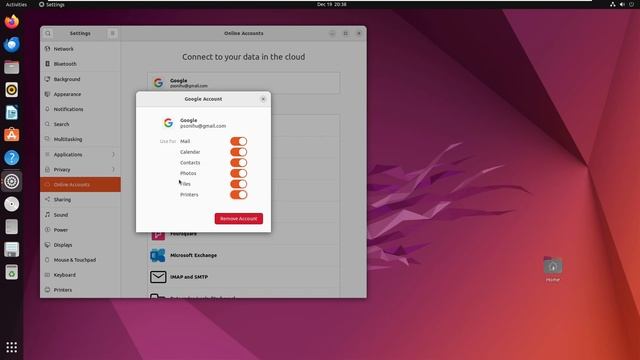Open Settings app menu in top bar
The width and height of the screenshot is (640, 360).
tap(51, 4)
